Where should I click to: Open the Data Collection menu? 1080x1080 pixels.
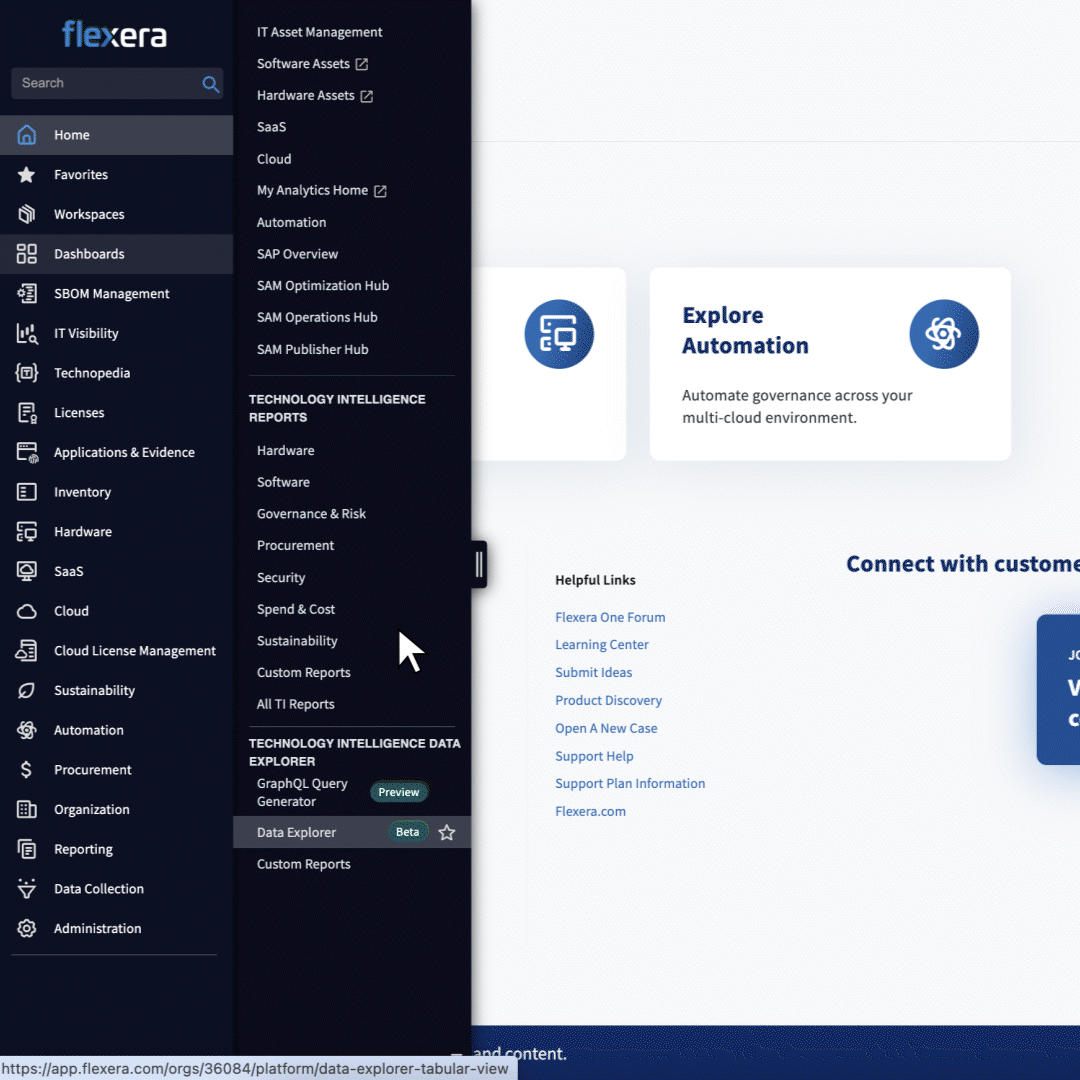click(98, 889)
